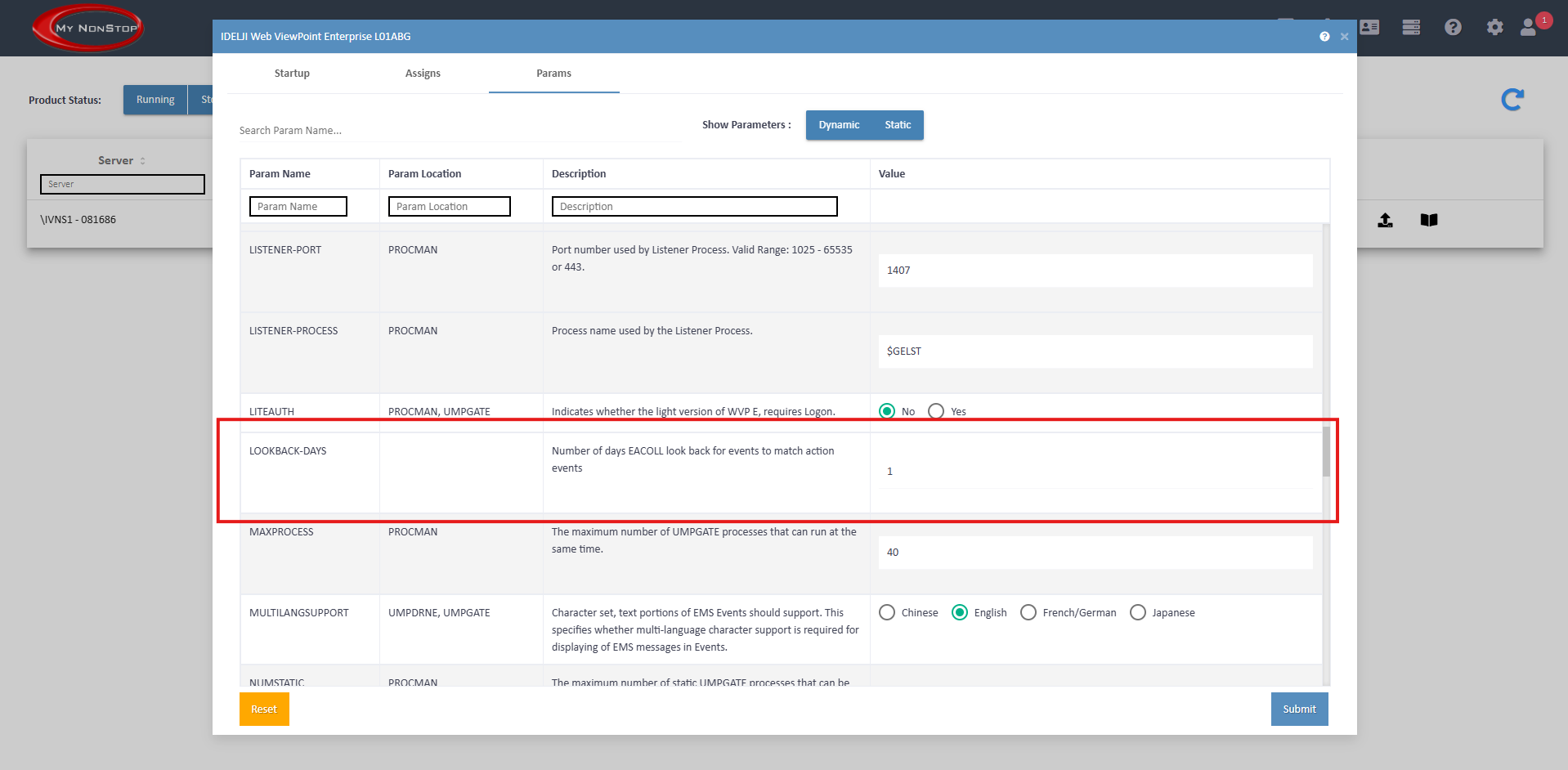Open the user profile icon with notification badge
This screenshot has width=1568, height=770.
click(1529, 27)
